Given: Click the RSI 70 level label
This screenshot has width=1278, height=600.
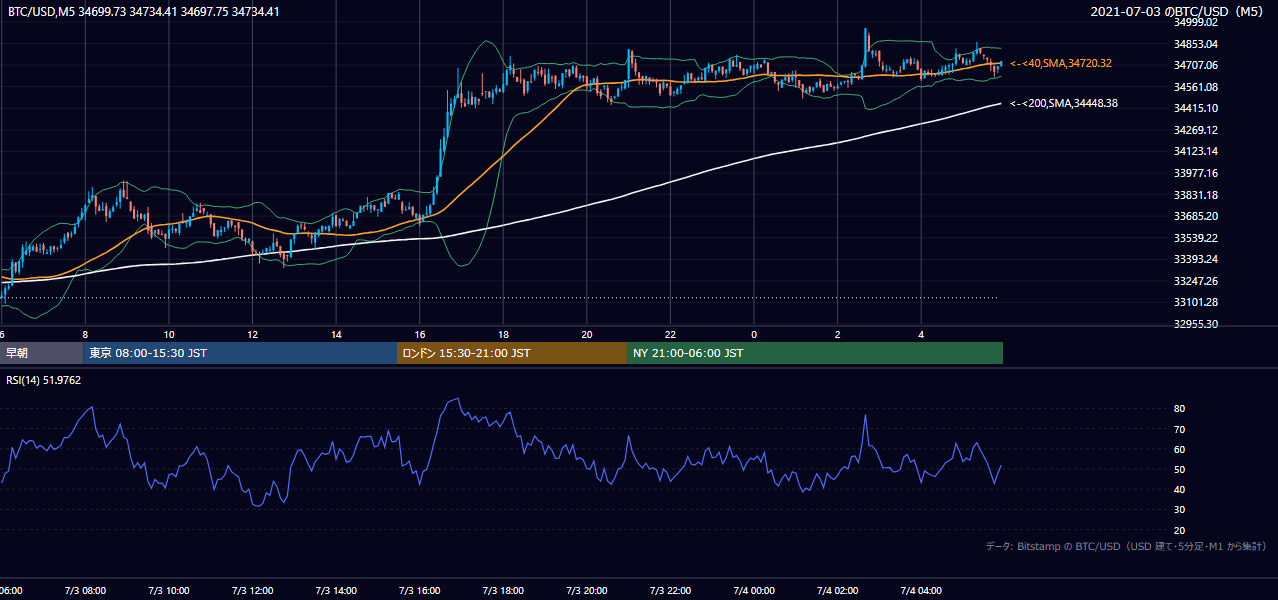Looking at the screenshot, I should click(x=1180, y=429).
